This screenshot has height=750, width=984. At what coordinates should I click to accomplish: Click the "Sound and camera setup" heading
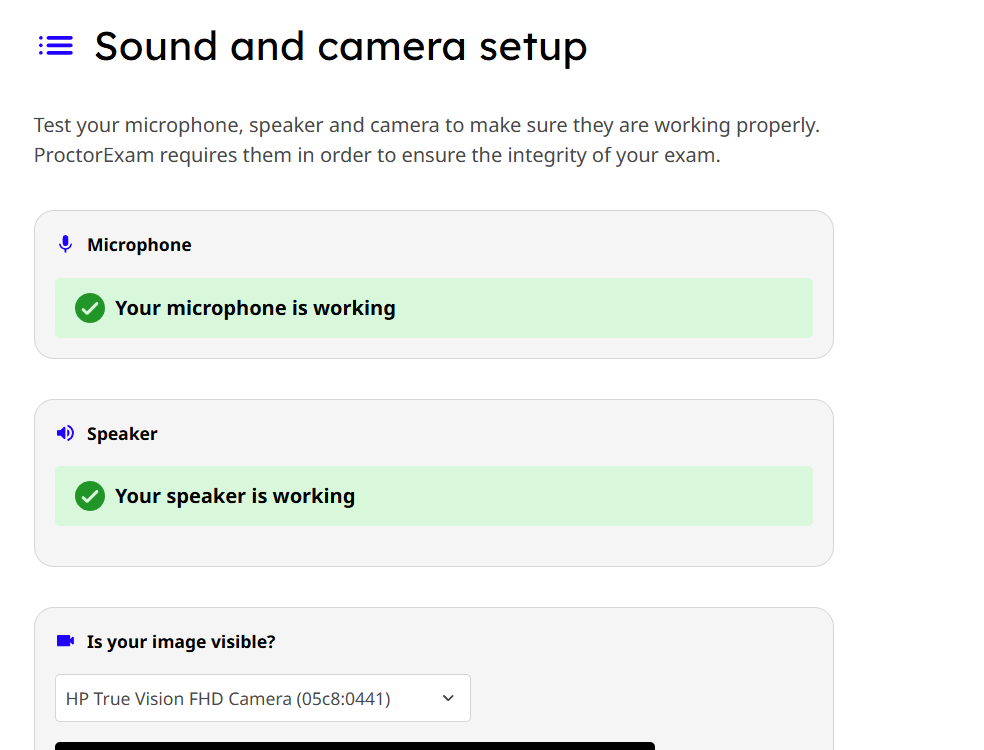pos(341,46)
